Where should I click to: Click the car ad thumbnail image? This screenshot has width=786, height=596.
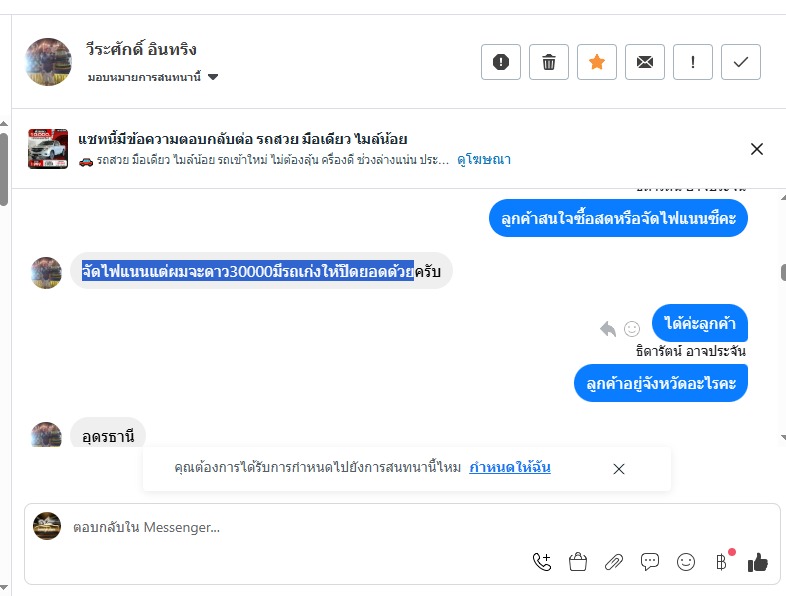point(48,149)
